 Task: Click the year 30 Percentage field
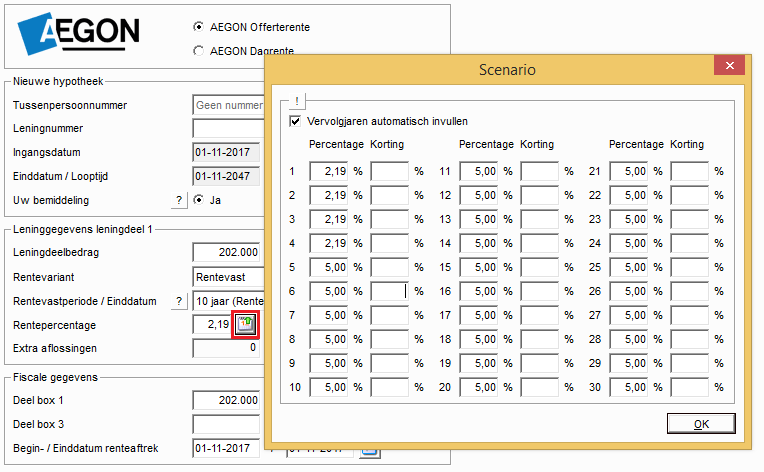click(x=629, y=387)
